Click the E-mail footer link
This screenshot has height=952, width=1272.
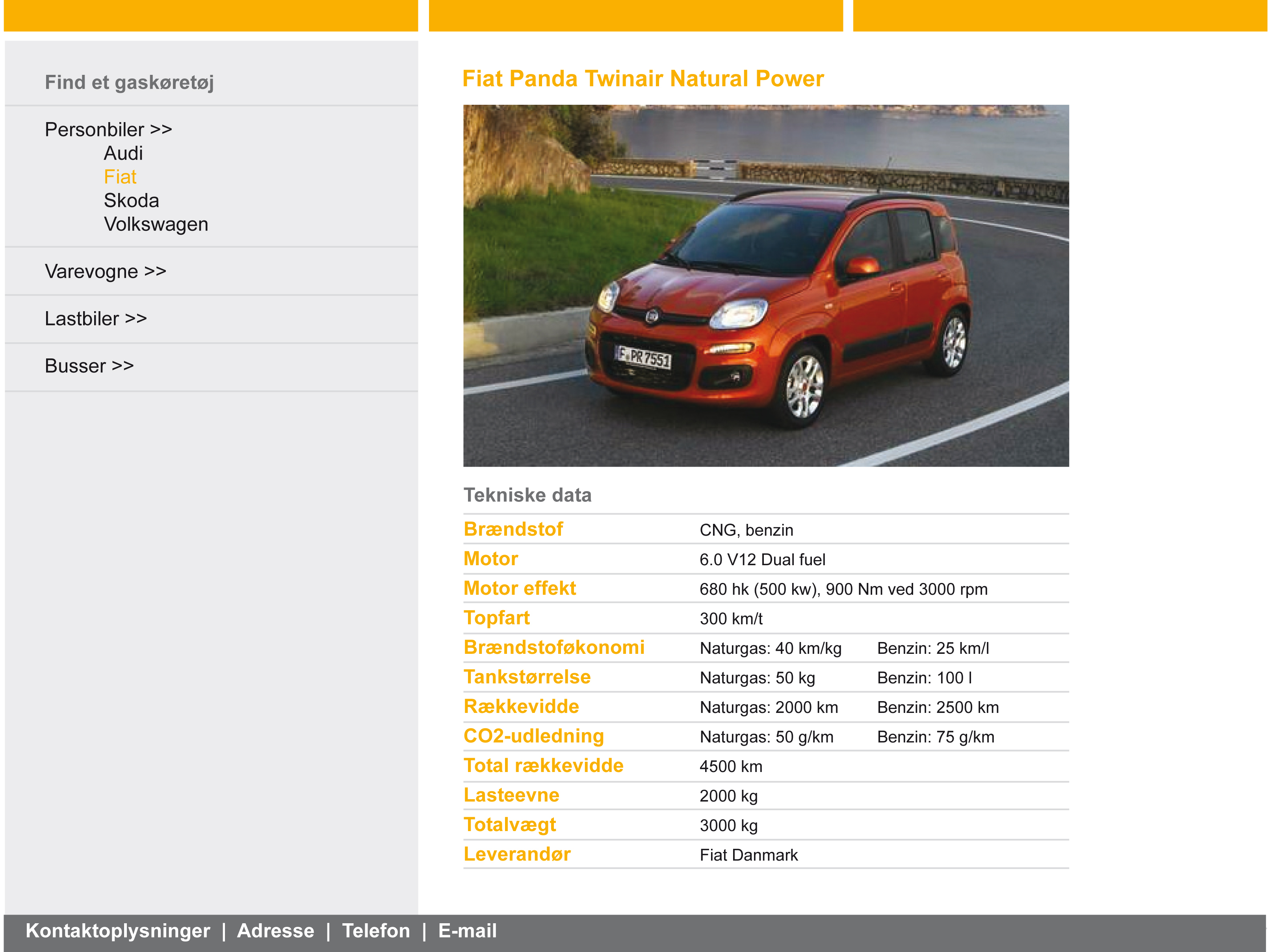click(x=467, y=931)
